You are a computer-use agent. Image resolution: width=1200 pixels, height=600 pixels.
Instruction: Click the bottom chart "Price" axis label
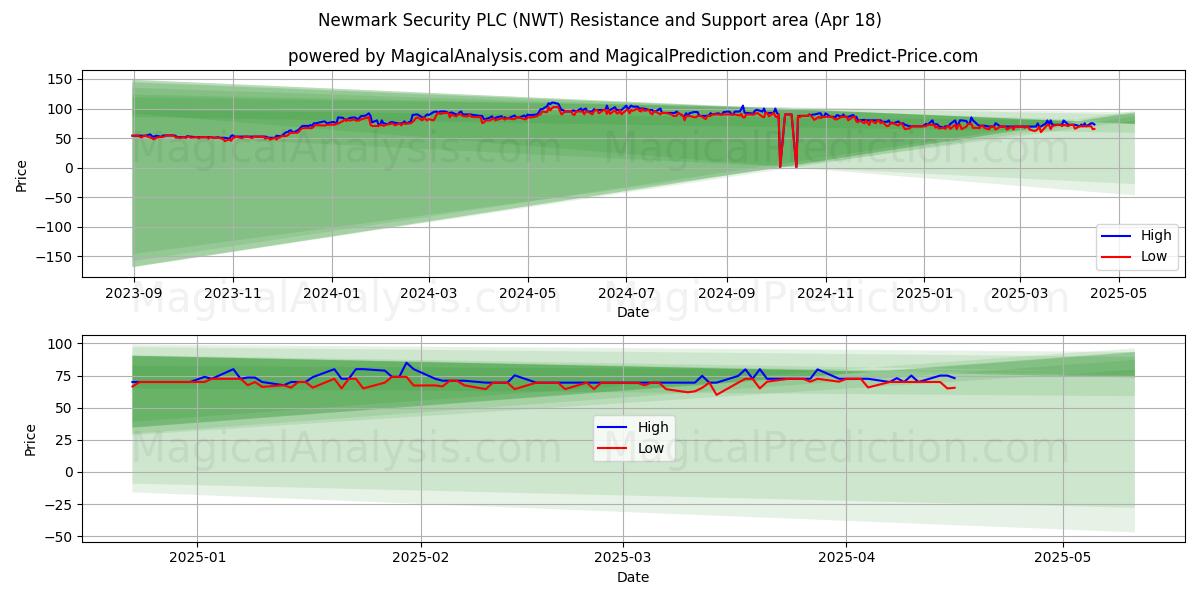(x=30, y=440)
